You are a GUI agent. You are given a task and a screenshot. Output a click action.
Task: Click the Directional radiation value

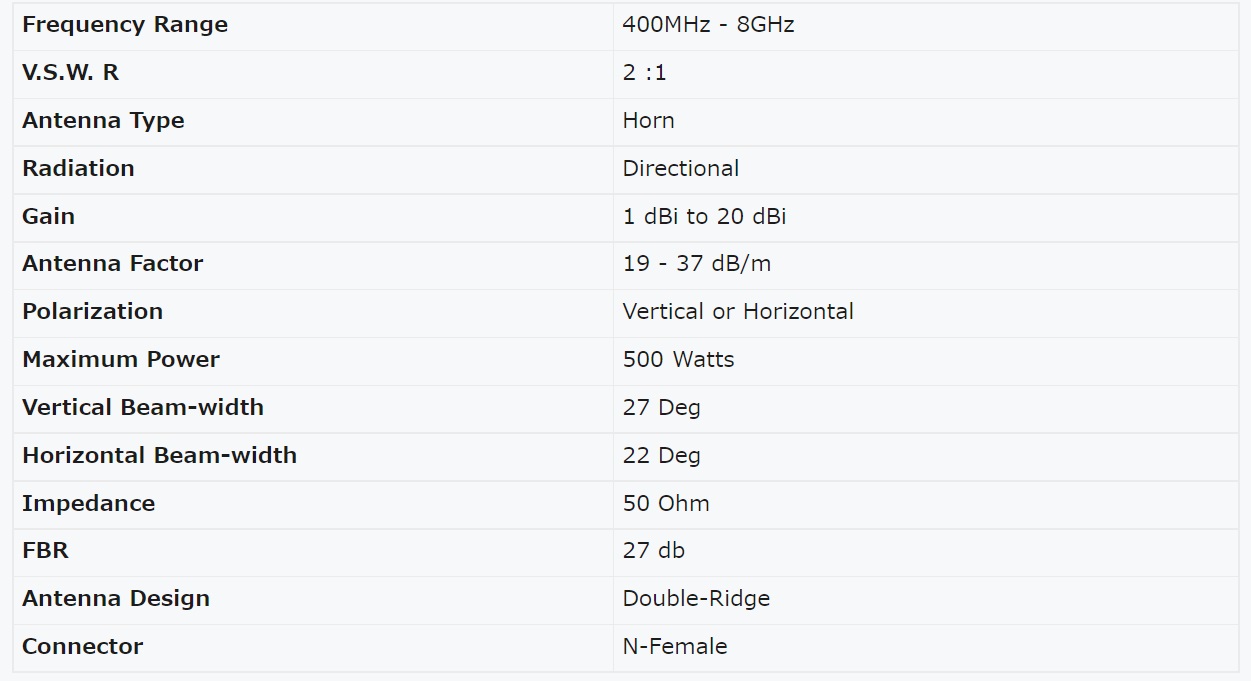click(680, 168)
